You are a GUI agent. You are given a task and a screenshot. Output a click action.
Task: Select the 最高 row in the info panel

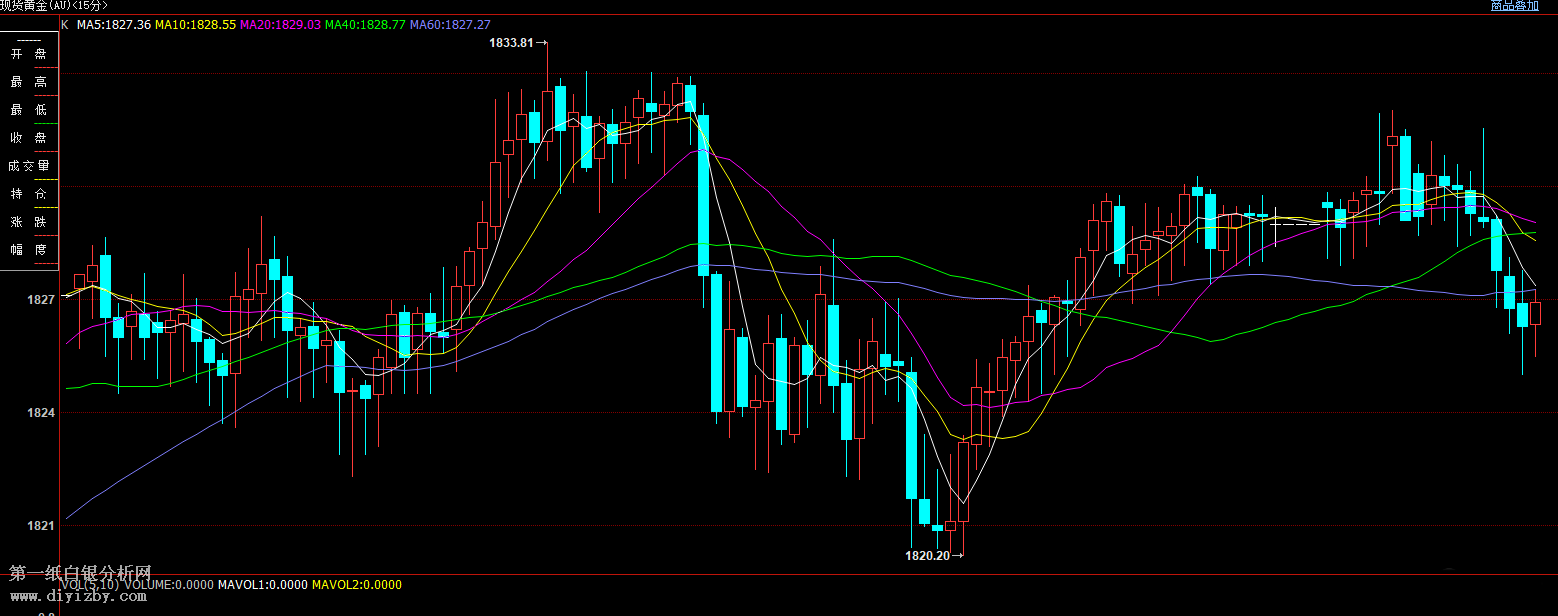point(29,82)
